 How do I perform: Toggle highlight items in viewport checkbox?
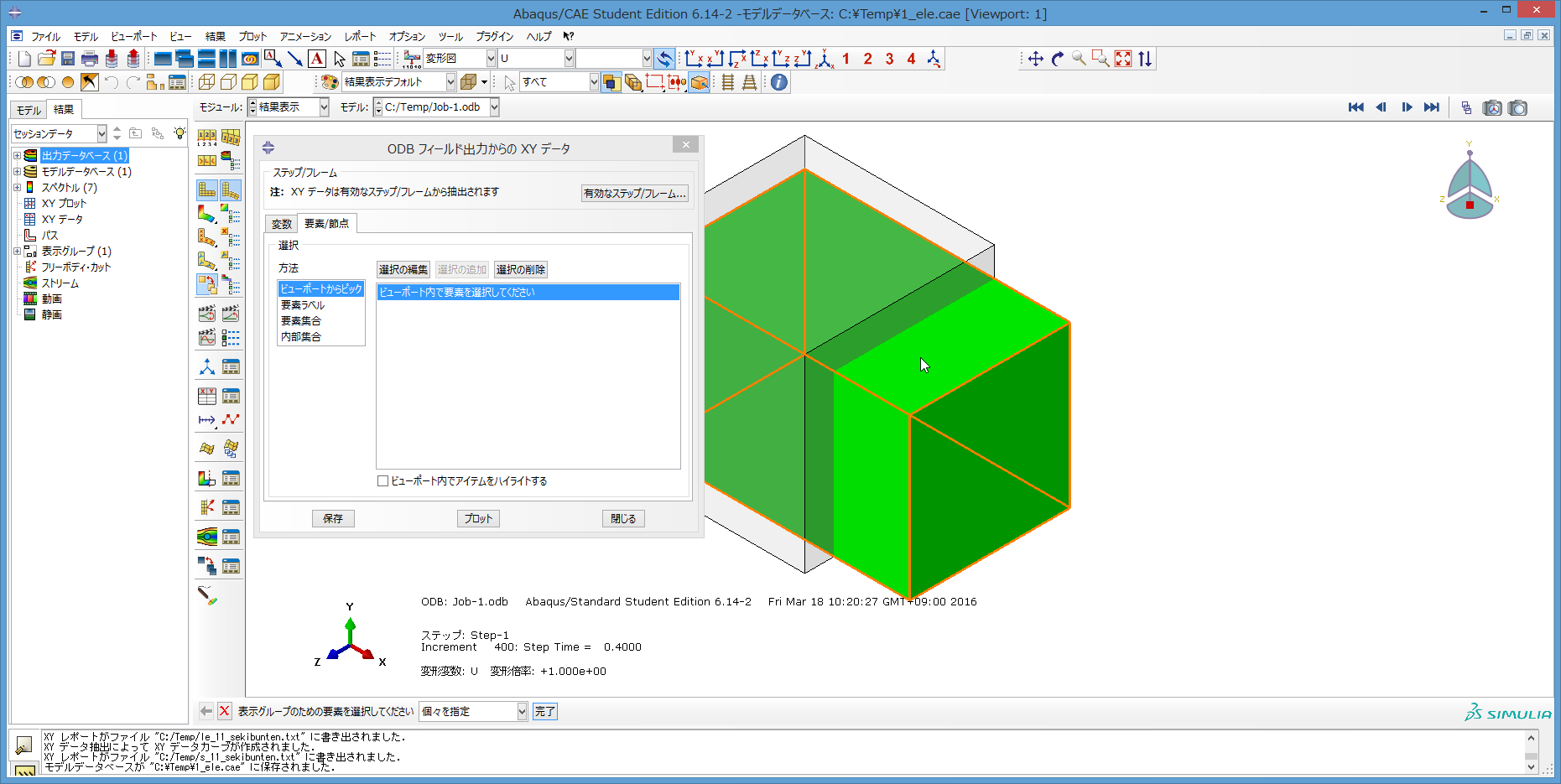[382, 481]
